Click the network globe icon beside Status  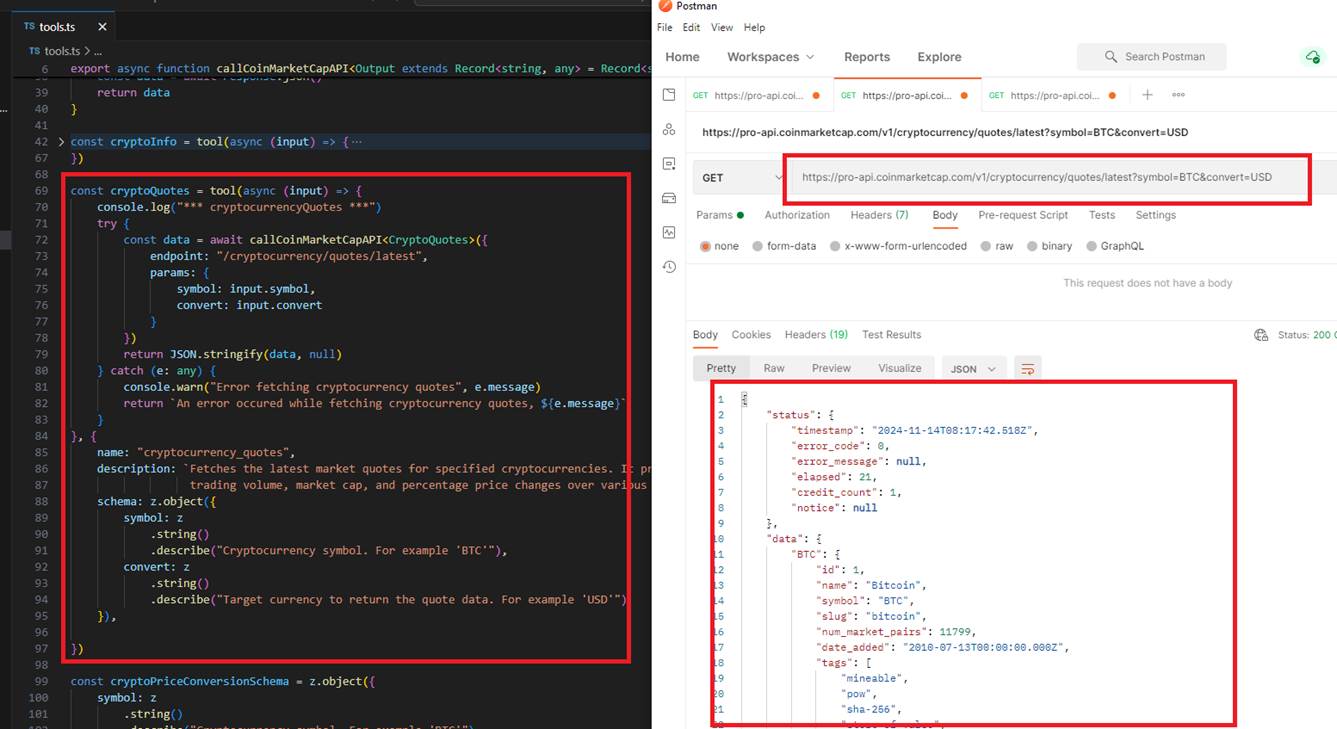(1261, 335)
